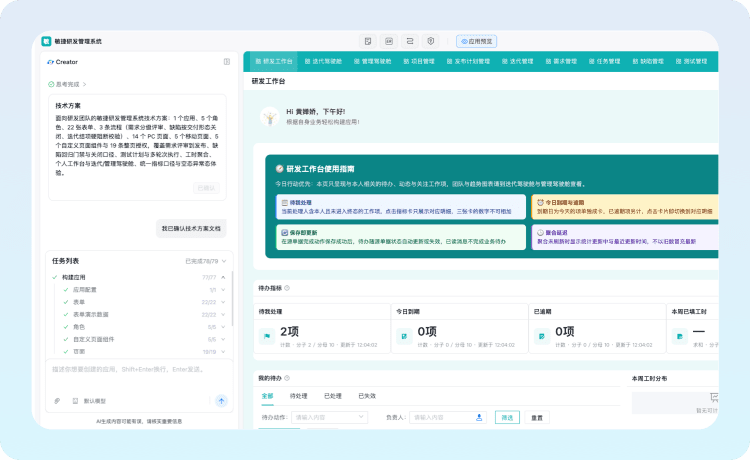Screen dimensions: 750x460
Task: Click help icon next to 我的待办
Action: tap(287, 378)
